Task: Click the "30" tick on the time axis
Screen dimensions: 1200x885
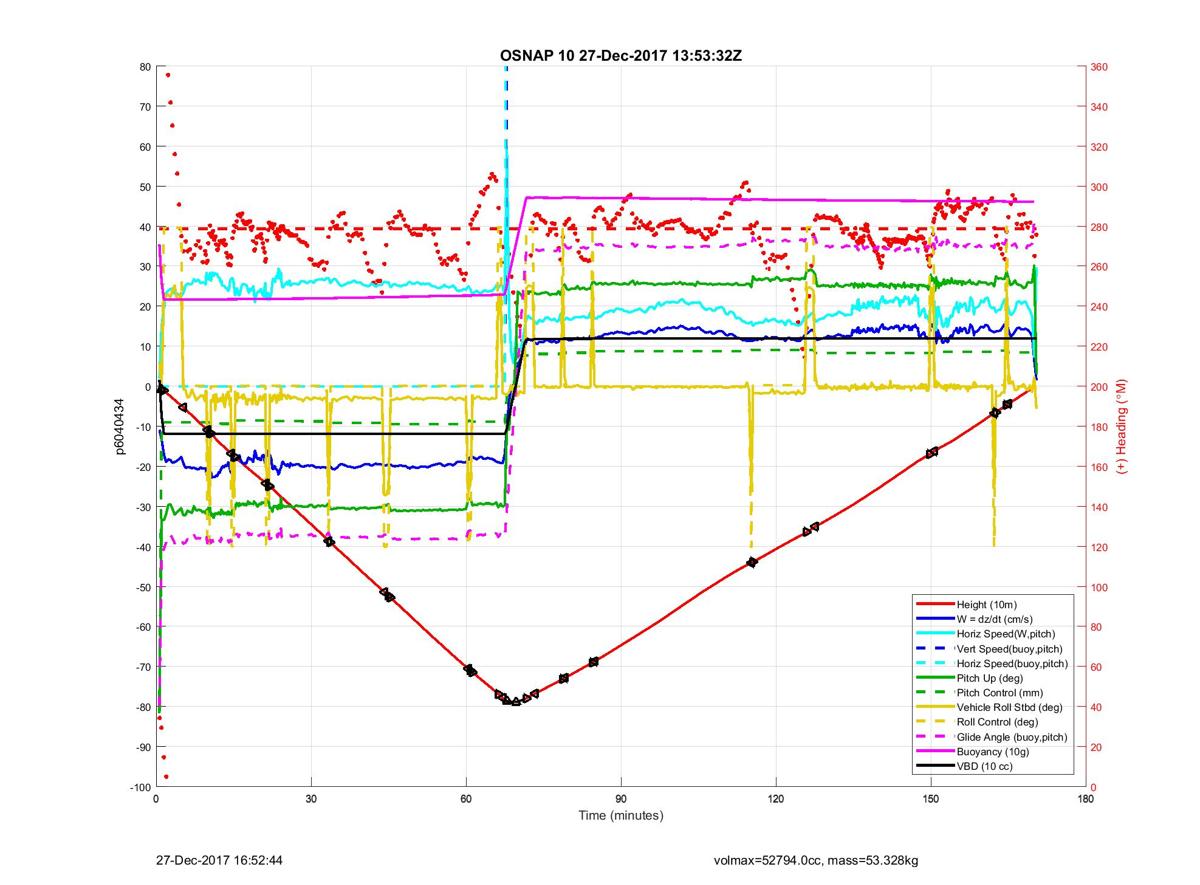Action: (x=311, y=799)
